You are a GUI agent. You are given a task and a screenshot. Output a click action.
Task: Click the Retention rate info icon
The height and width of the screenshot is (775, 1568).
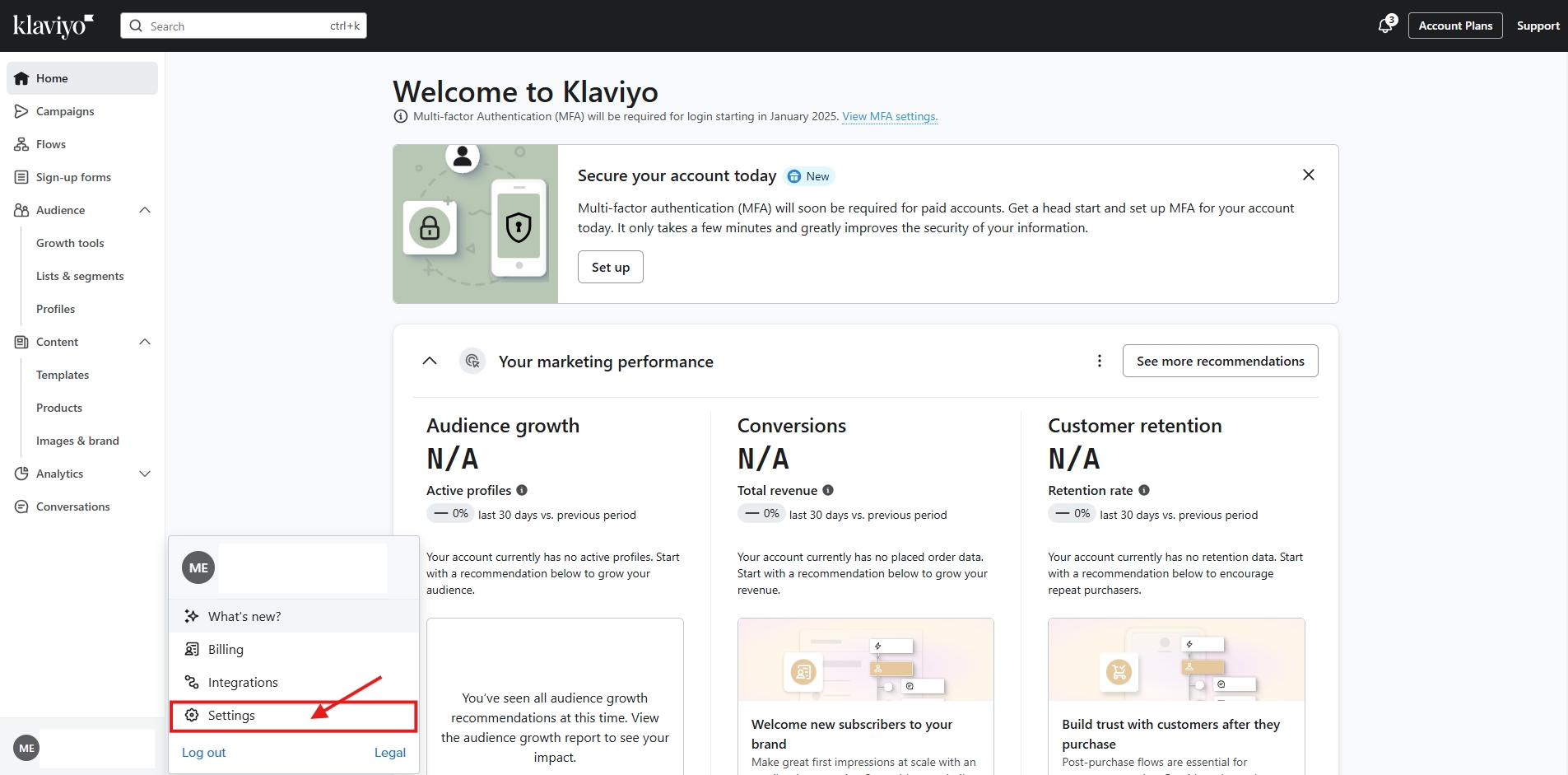coord(1144,490)
